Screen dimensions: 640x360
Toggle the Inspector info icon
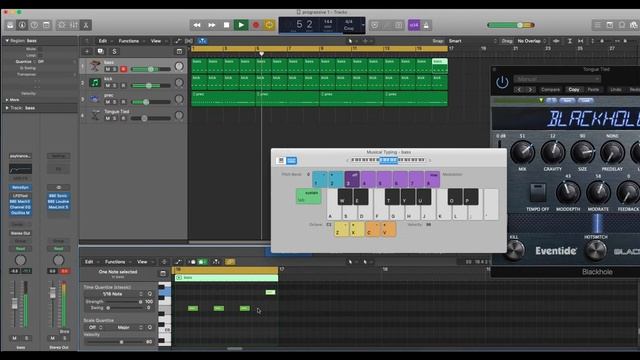[22, 25]
